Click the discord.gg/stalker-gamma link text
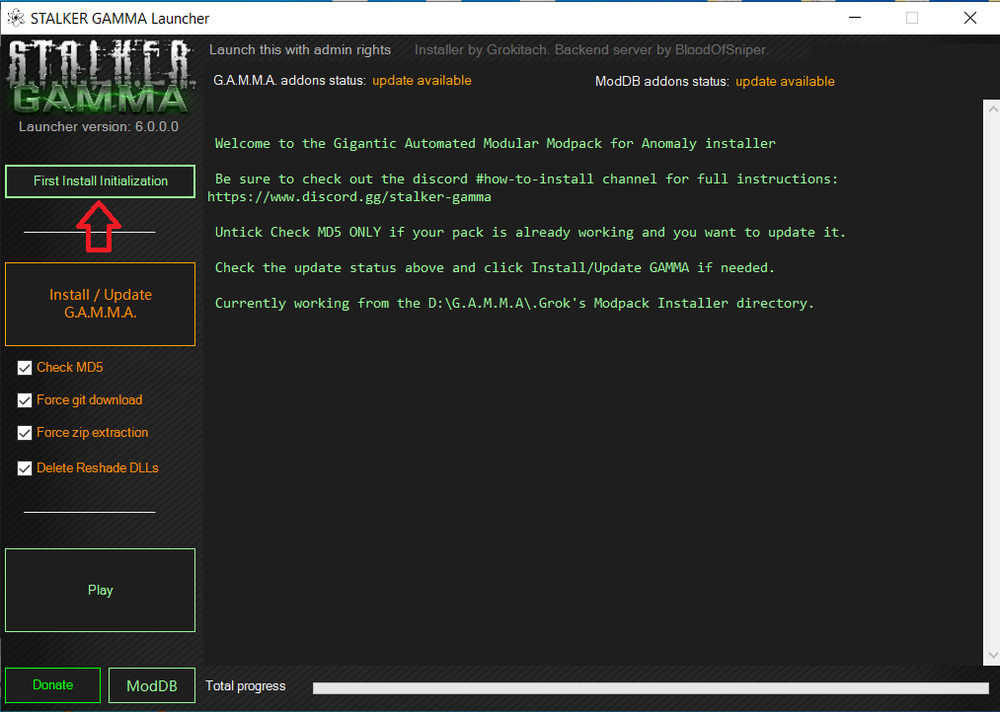1000x712 pixels. pyautogui.click(x=349, y=197)
